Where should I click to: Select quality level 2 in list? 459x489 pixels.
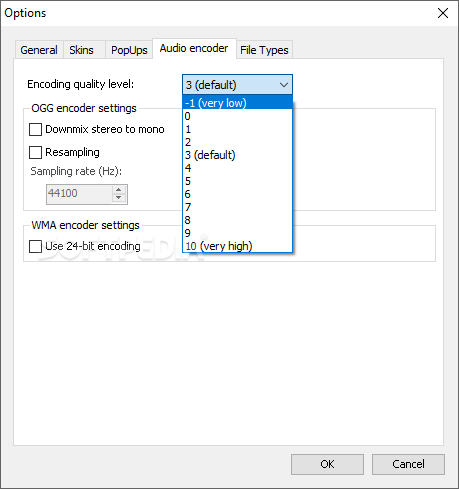pyautogui.click(x=238, y=142)
